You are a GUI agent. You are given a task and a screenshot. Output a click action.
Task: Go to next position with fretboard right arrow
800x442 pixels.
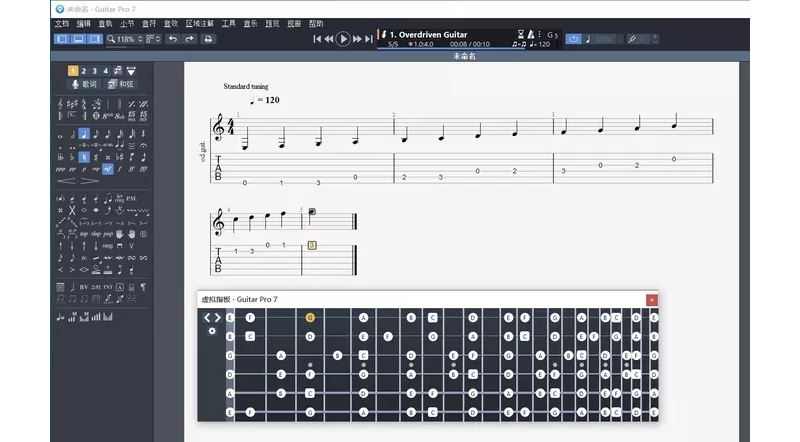pyautogui.click(x=217, y=317)
